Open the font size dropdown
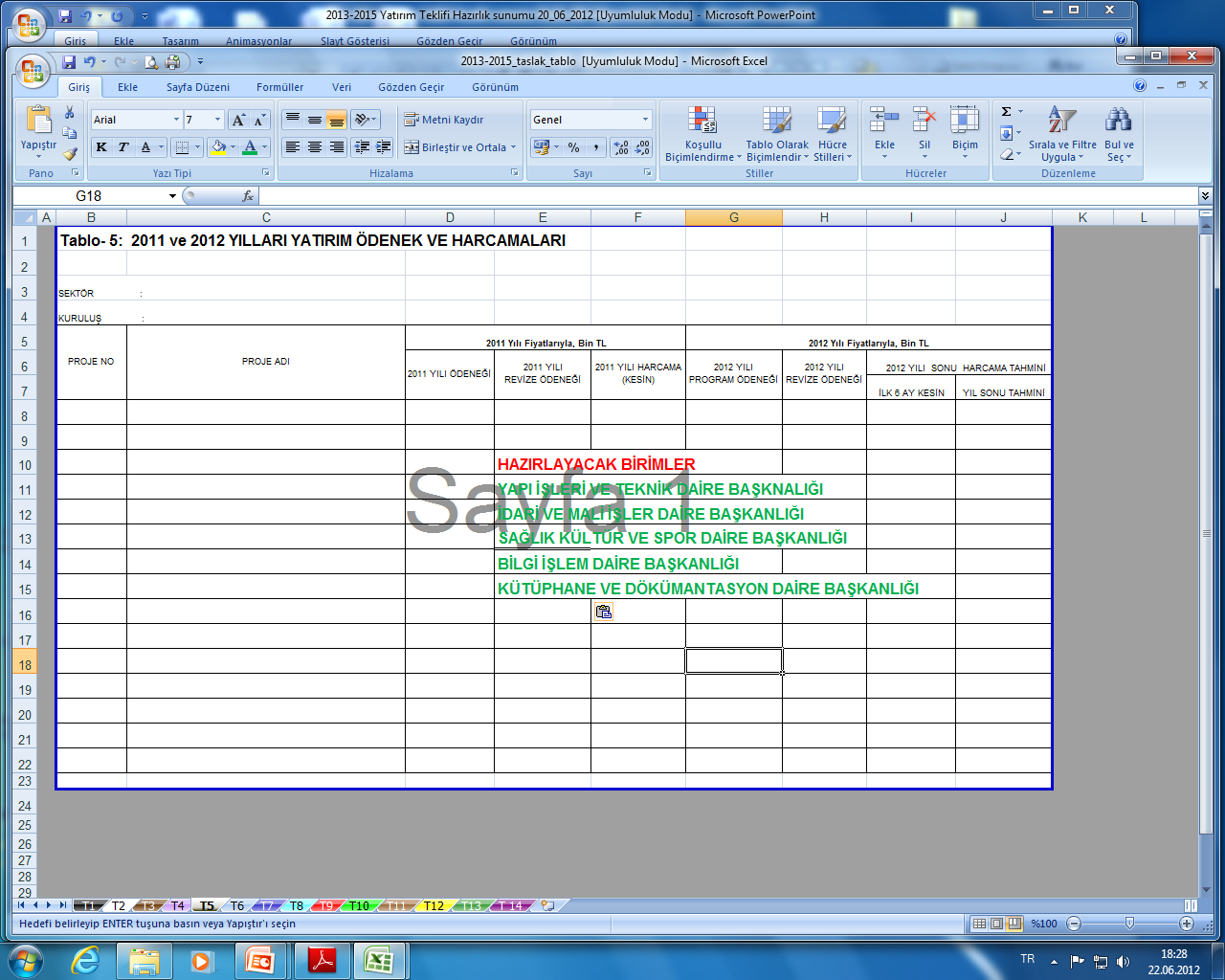The image size is (1225, 980). tap(218, 120)
